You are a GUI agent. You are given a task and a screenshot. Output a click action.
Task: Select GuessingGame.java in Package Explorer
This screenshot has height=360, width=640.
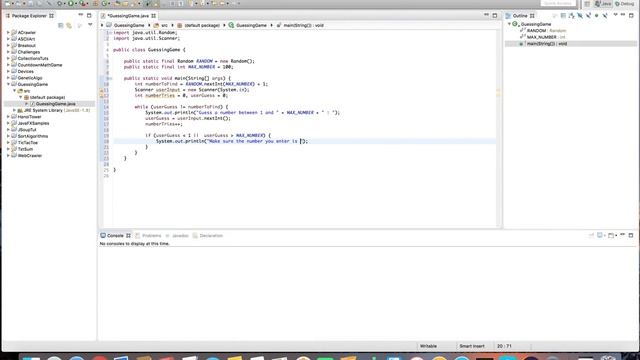tap(56, 104)
